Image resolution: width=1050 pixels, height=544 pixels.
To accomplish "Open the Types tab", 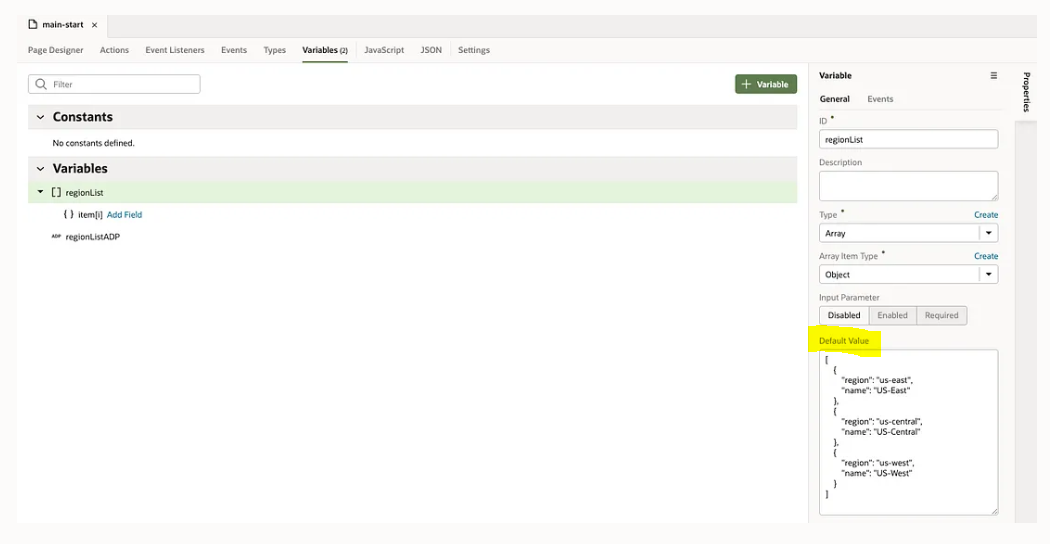I will [275, 50].
